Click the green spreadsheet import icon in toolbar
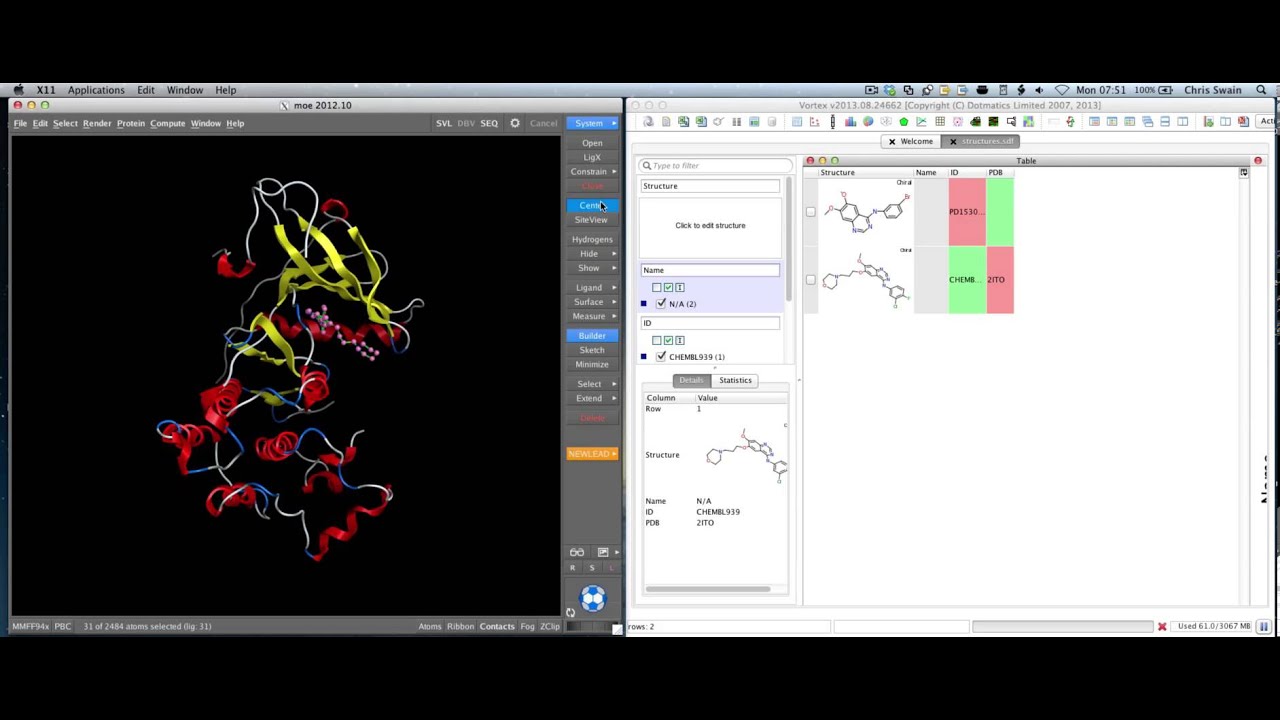1280x720 pixels. 684,122
